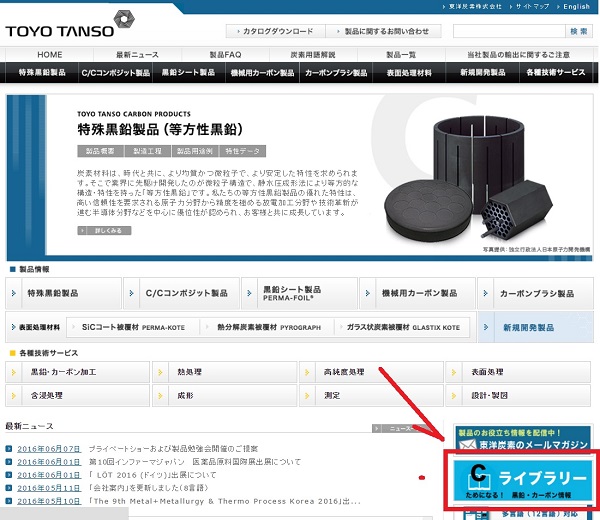
Task: Click the arrow icon beside 新規開発製品 box
Action: (x=486, y=327)
